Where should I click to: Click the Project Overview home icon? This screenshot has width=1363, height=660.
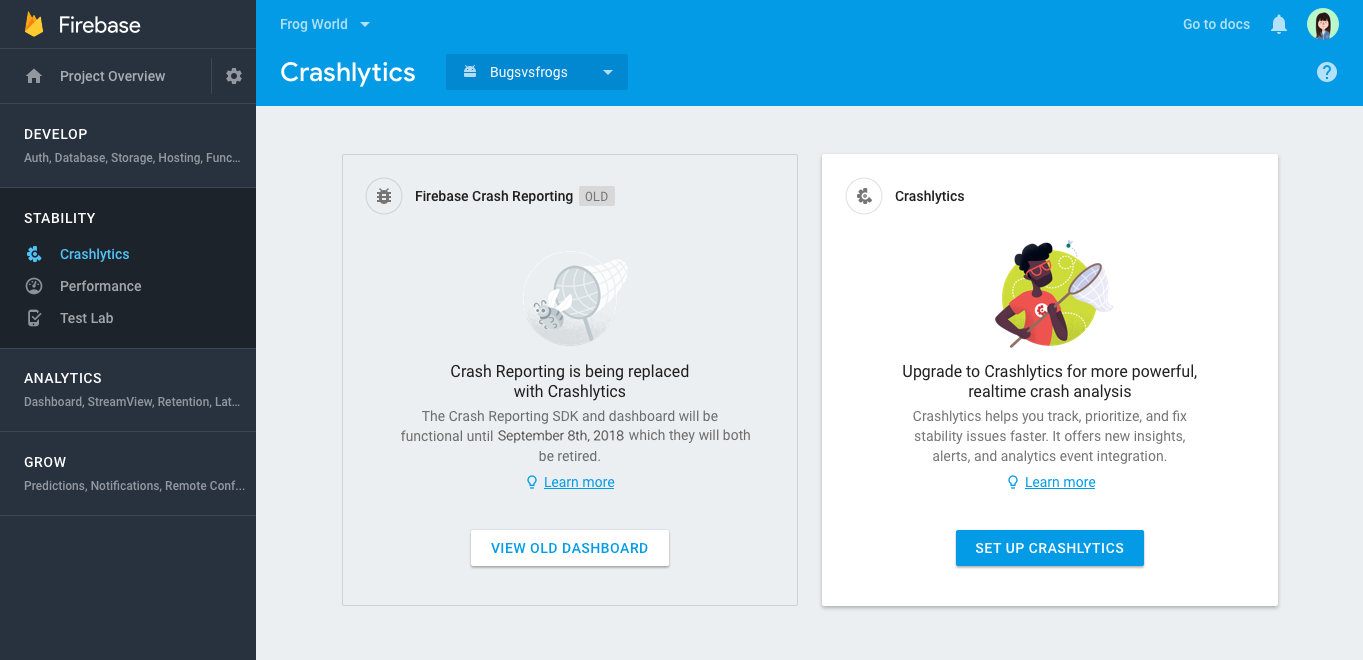34,76
